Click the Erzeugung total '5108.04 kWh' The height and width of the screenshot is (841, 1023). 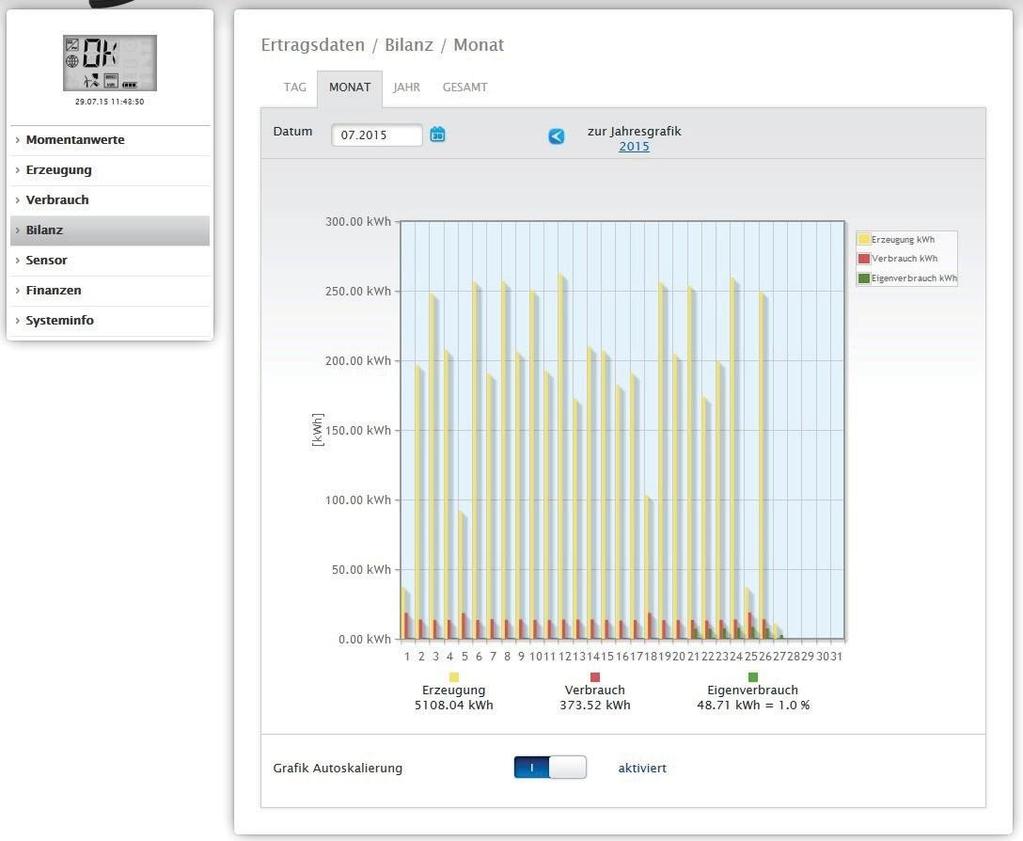pyautogui.click(x=454, y=705)
